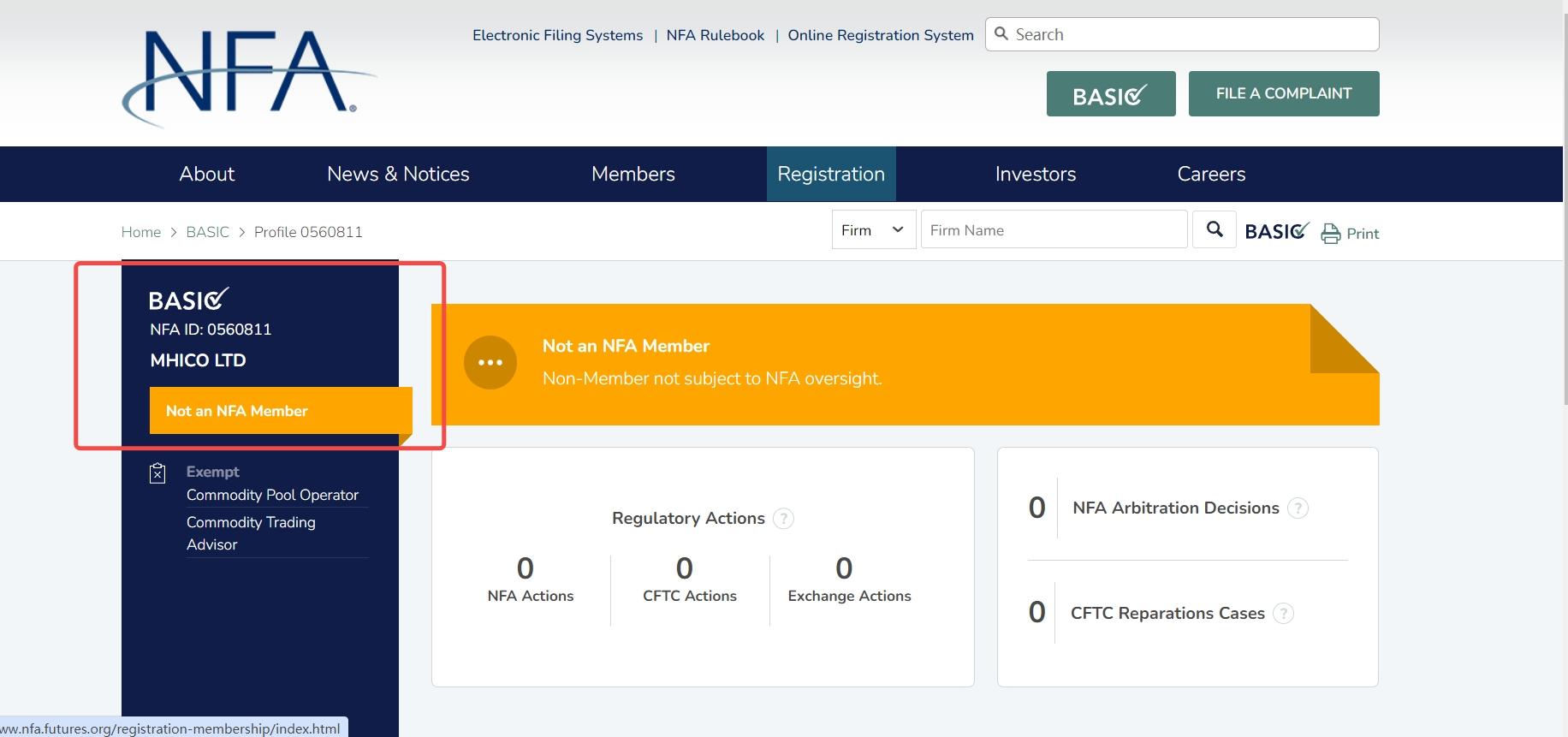Open the News & Notices menu
Screen dimensions: 1568x737
click(x=398, y=174)
